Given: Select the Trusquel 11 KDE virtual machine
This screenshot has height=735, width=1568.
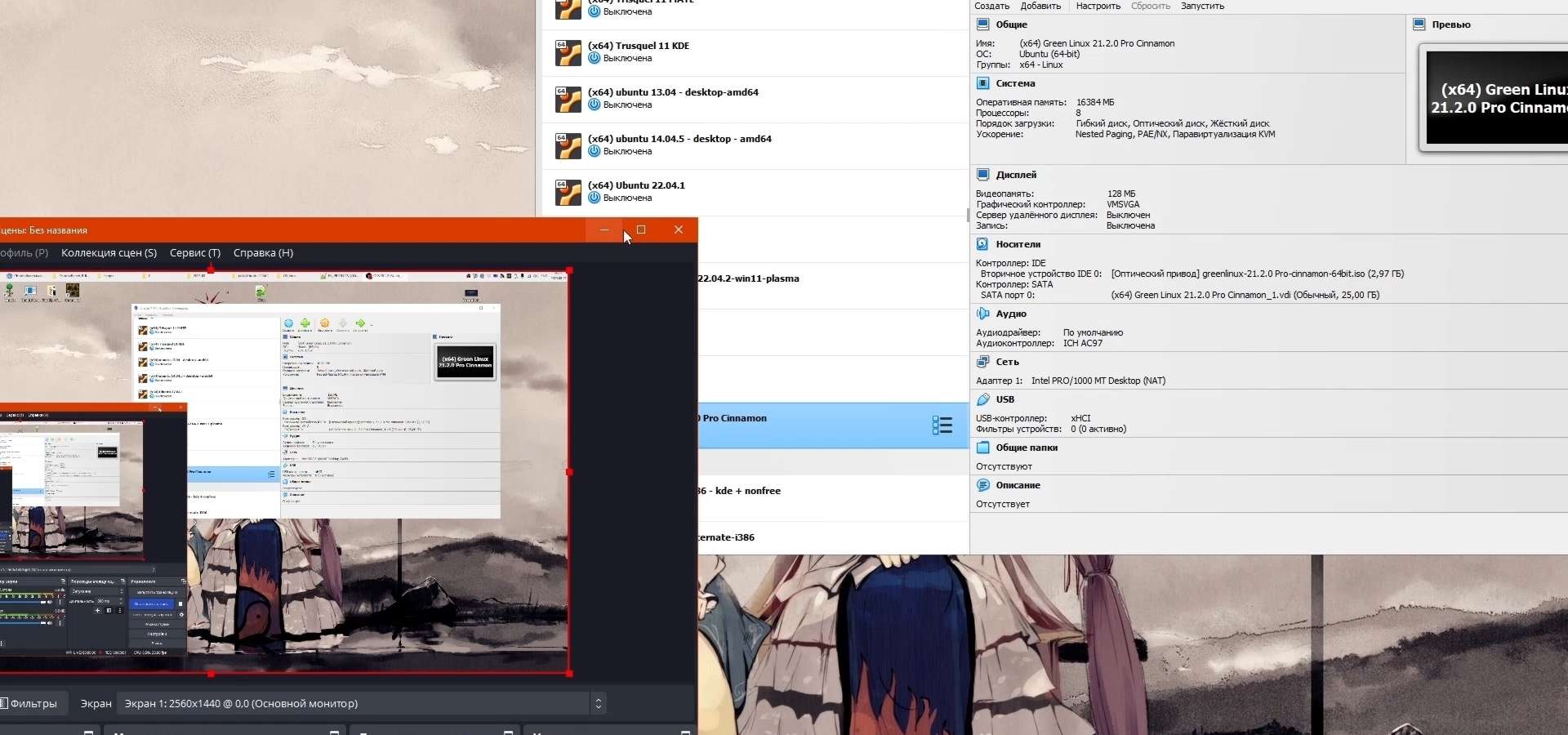Looking at the screenshot, I should point(755,53).
